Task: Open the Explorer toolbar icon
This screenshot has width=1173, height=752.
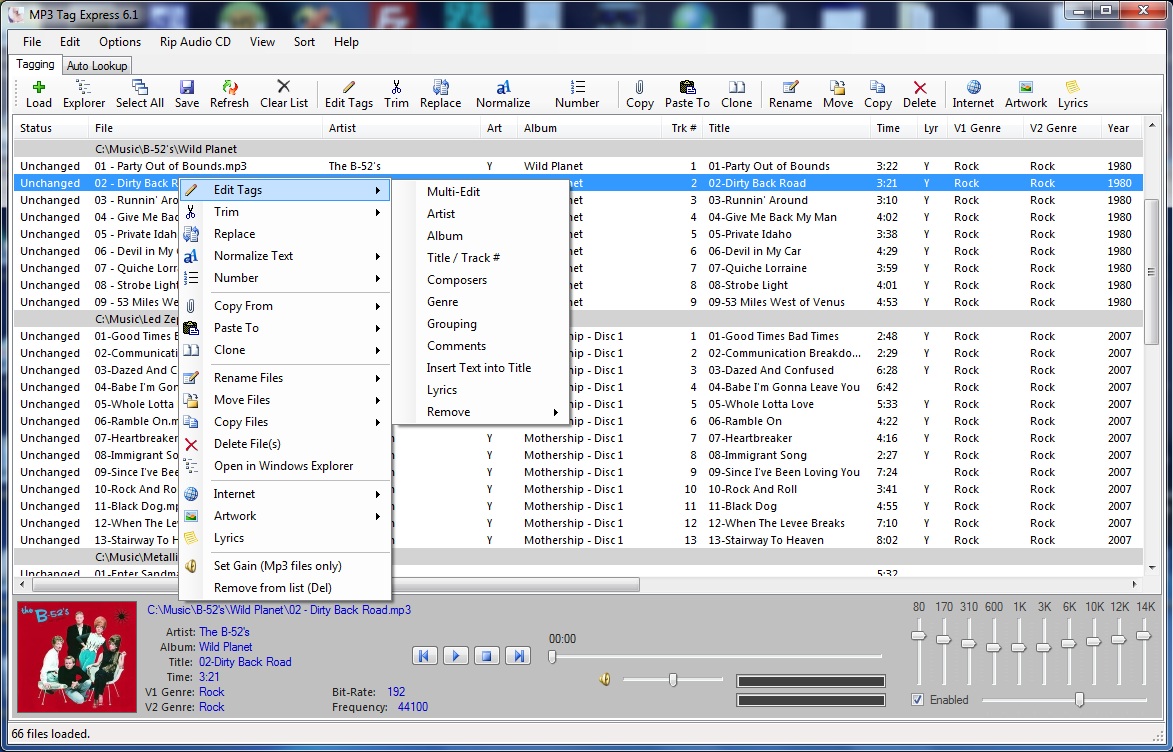Action: tap(83, 94)
